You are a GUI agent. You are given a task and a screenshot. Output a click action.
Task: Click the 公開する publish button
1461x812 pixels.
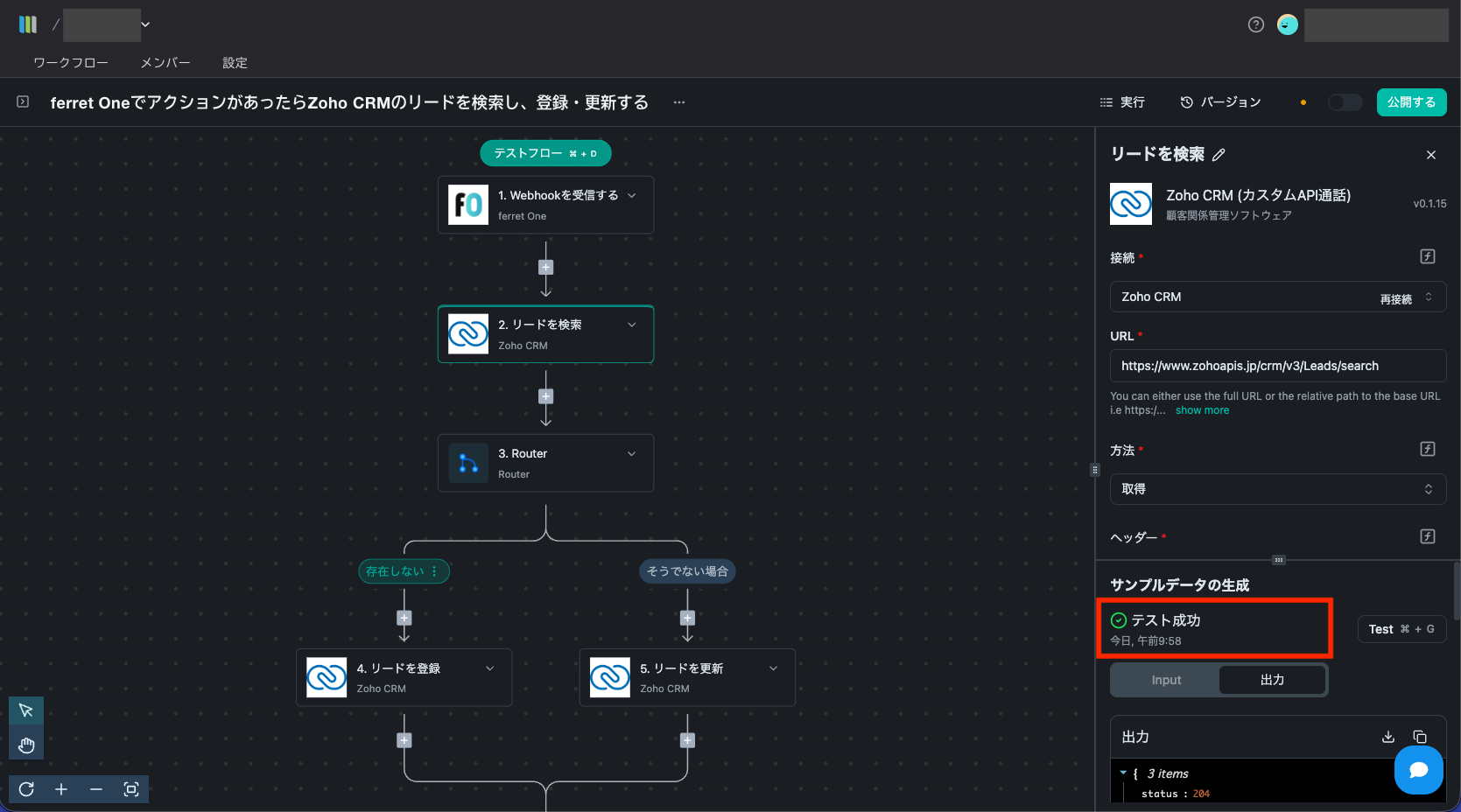[1411, 102]
